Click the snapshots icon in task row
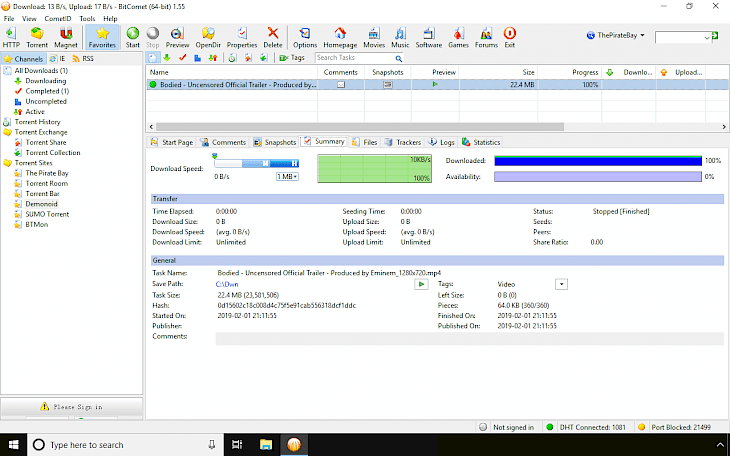This screenshot has height=456, width=730. (x=388, y=85)
